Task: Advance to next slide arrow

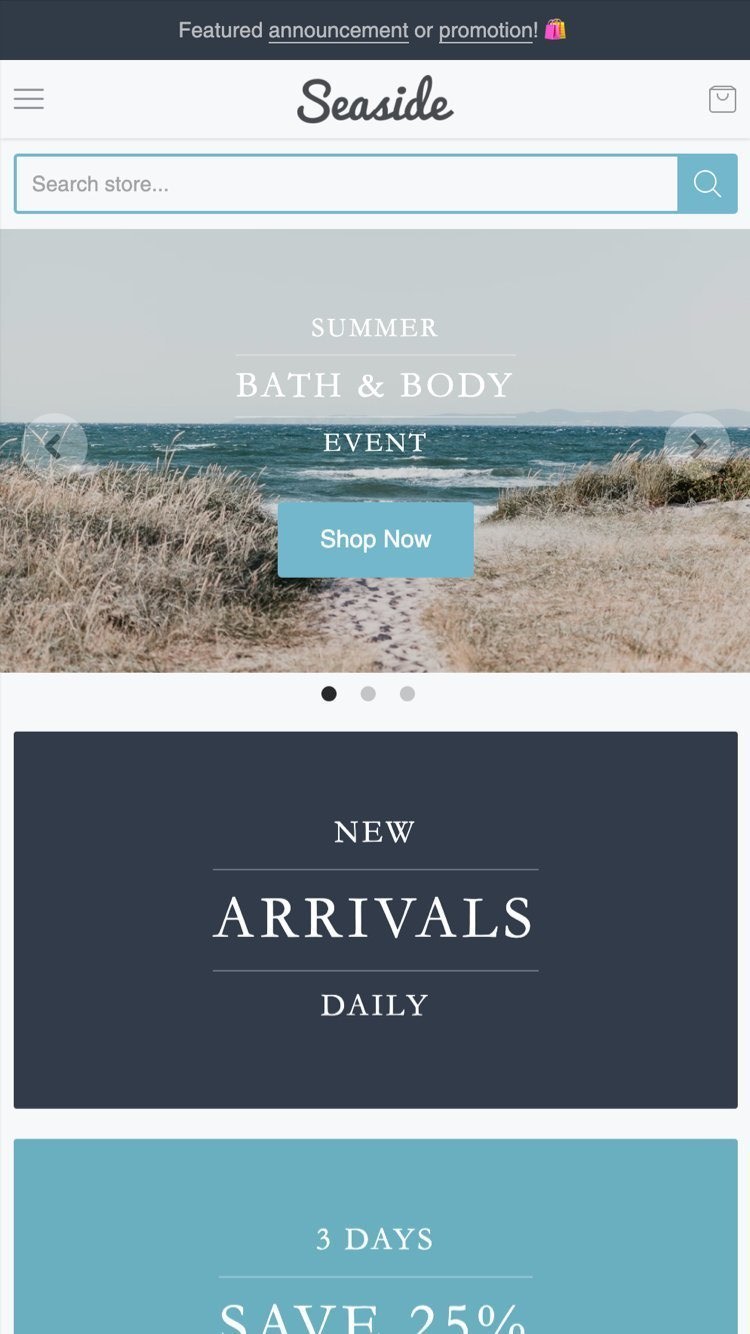Action: click(697, 446)
